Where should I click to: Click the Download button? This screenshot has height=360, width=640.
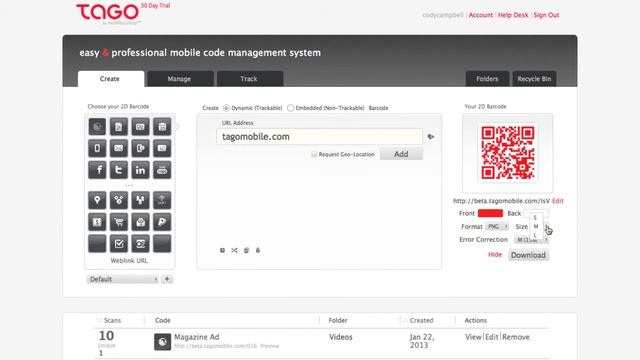pyautogui.click(x=528, y=255)
